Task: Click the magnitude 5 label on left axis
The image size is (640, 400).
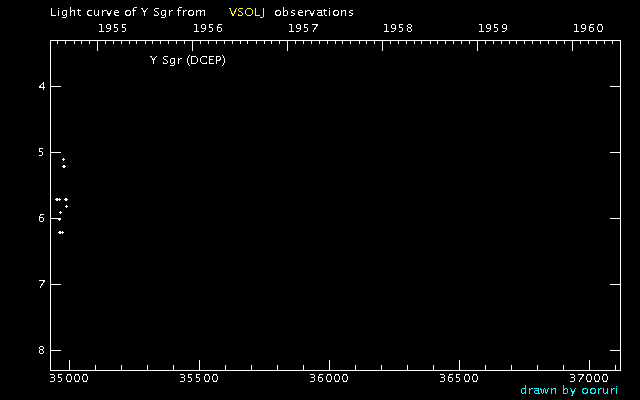Action: pyautogui.click(x=42, y=153)
